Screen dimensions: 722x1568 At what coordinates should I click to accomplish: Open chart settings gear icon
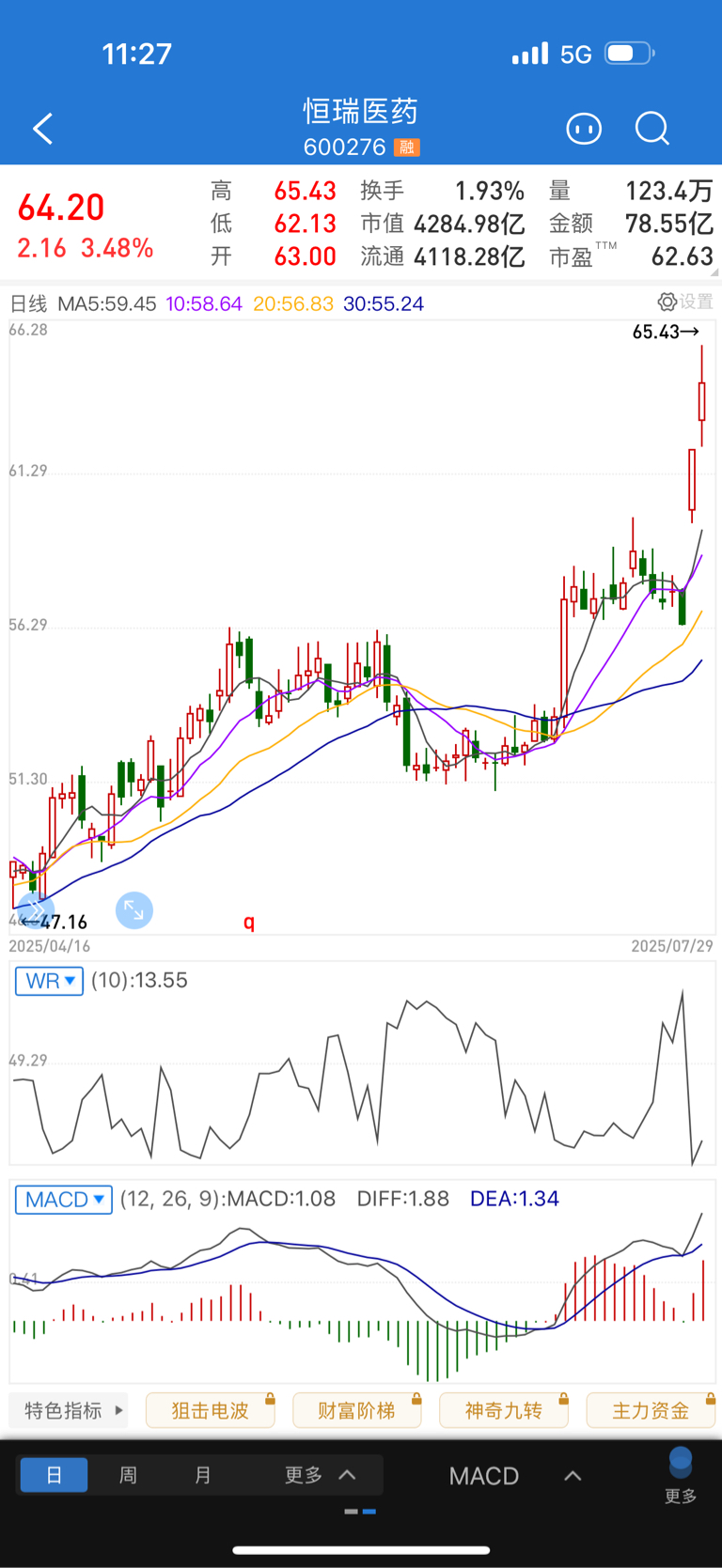(x=667, y=302)
